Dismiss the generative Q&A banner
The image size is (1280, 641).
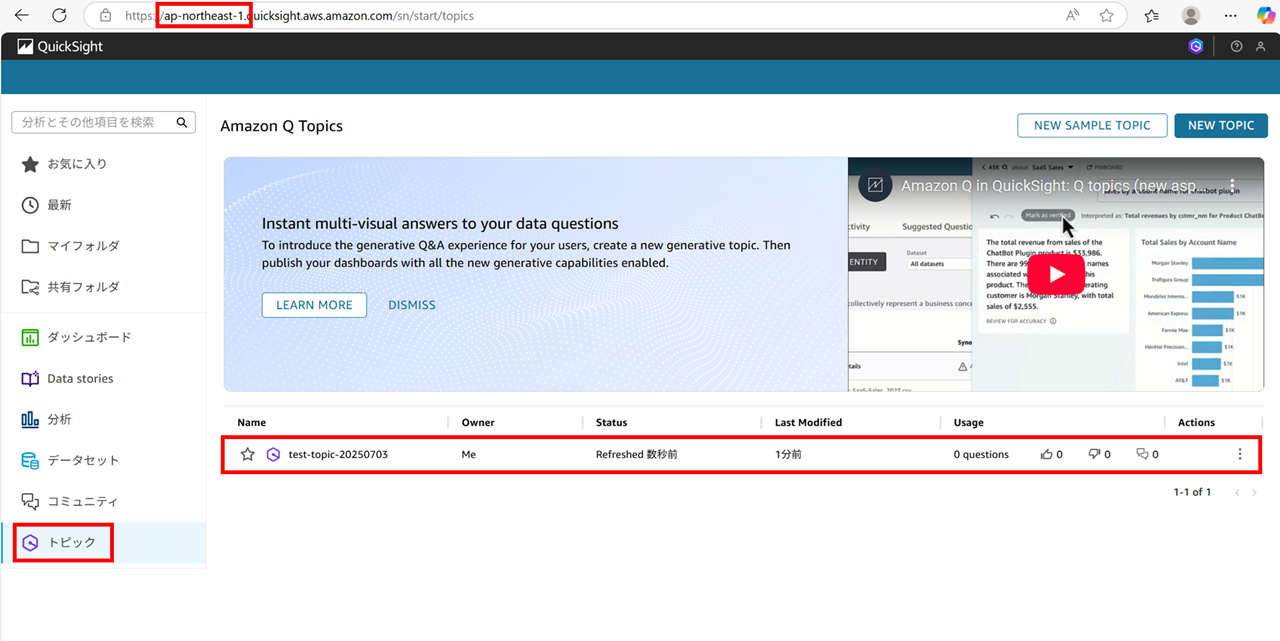(412, 305)
